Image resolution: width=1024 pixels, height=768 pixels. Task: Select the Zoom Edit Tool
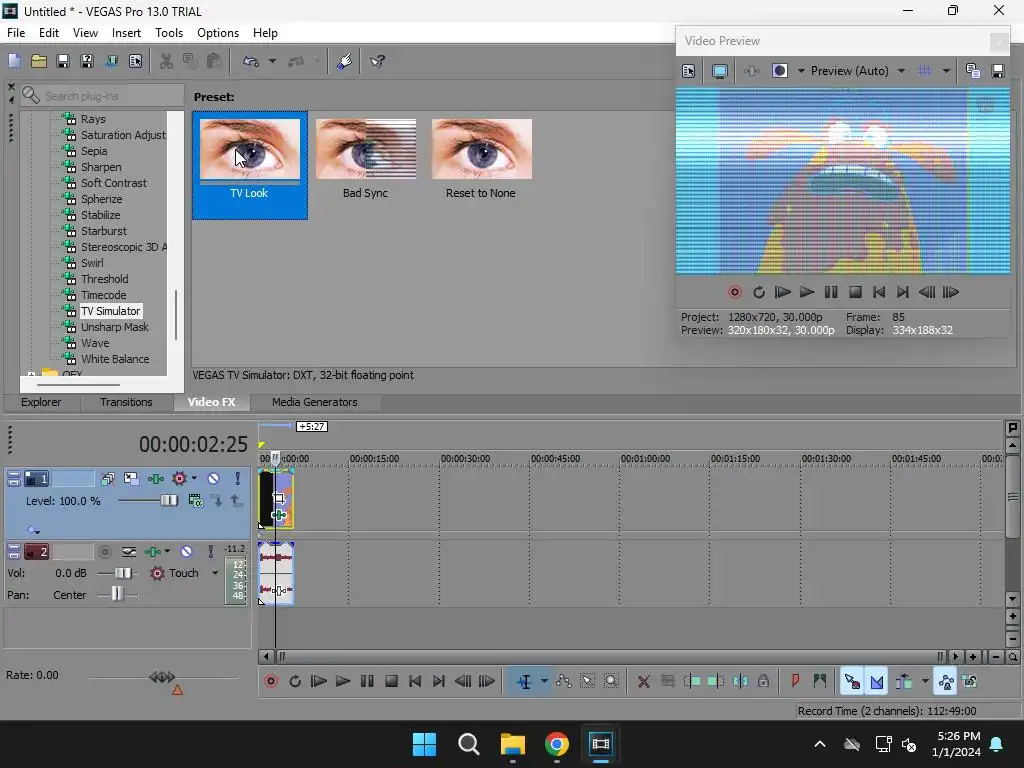(611, 681)
